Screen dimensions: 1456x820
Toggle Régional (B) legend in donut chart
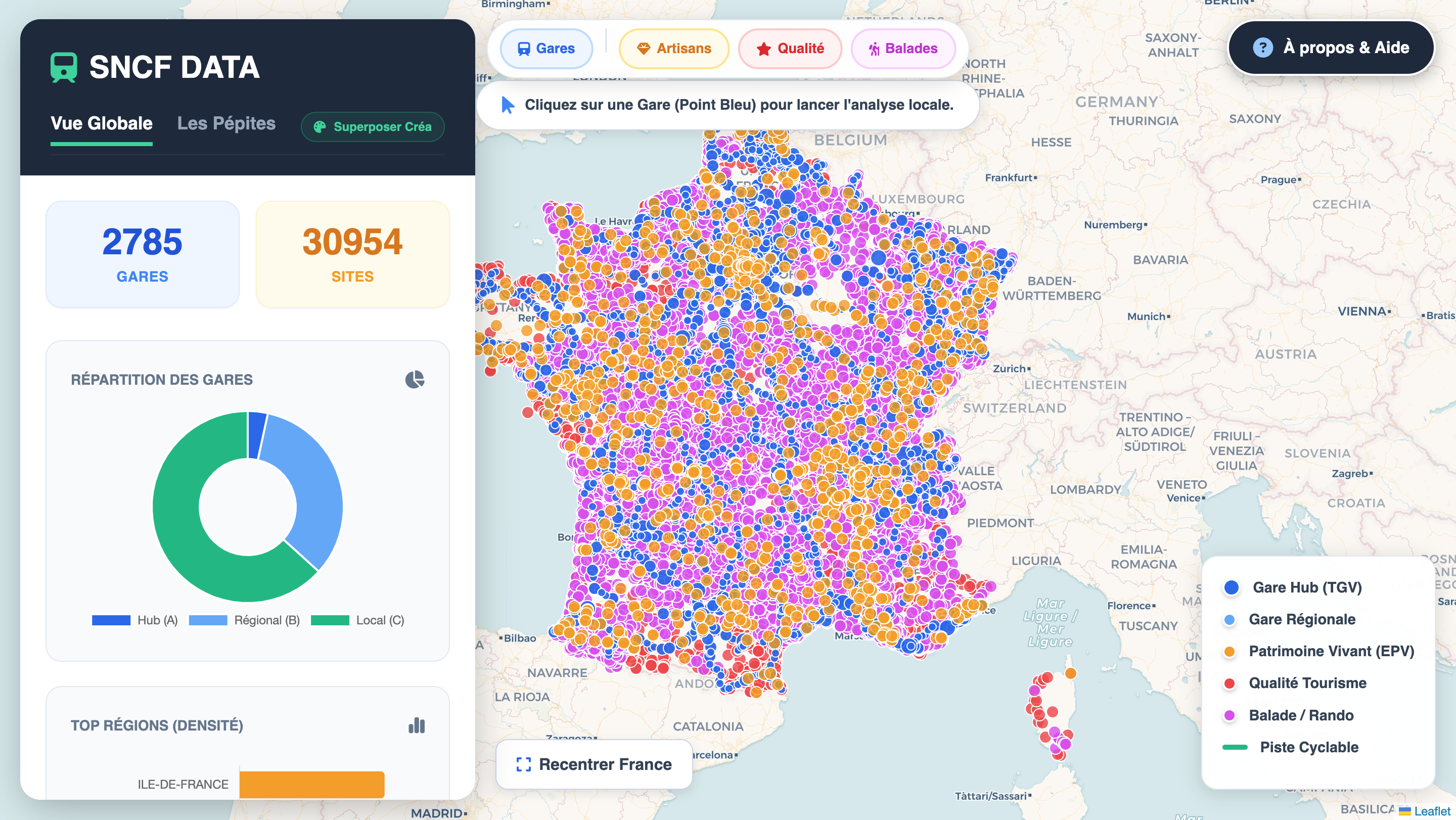coord(244,620)
